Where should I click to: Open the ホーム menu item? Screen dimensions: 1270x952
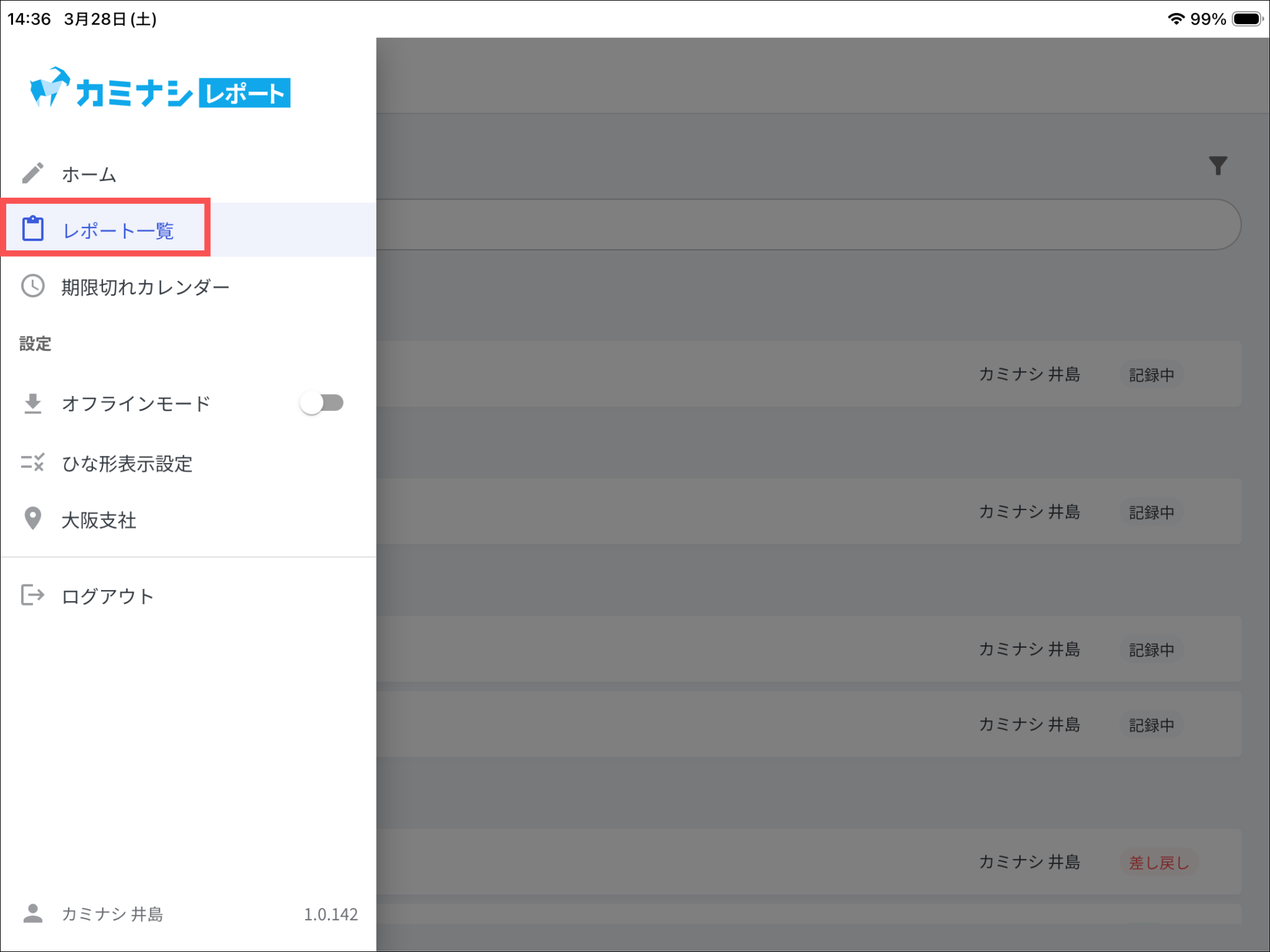pyautogui.click(x=89, y=175)
